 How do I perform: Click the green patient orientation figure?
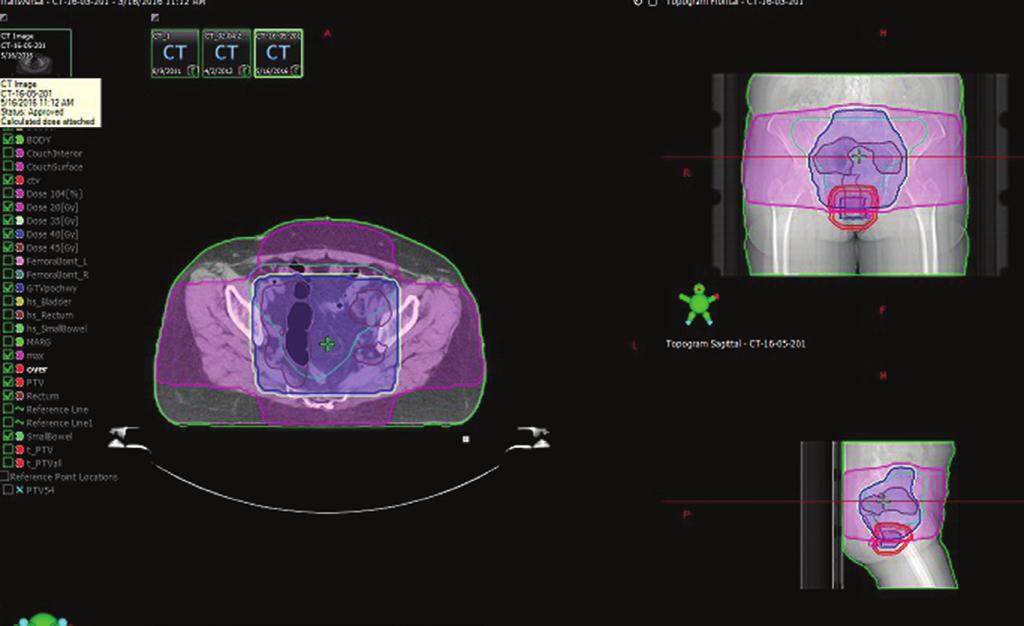[698, 304]
